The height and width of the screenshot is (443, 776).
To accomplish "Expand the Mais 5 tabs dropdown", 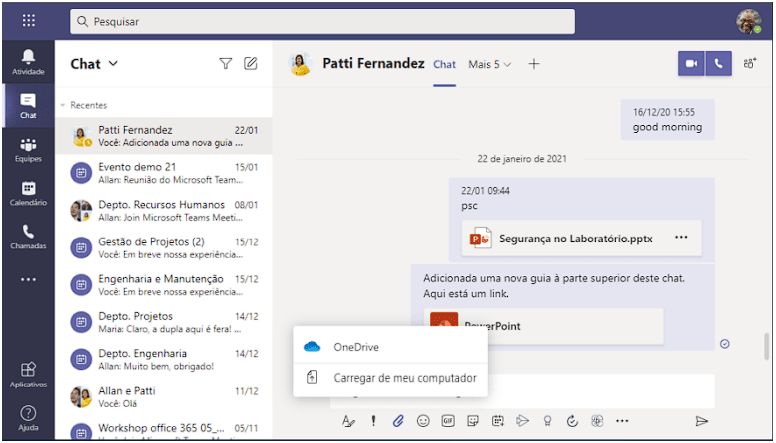I will coord(489,64).
